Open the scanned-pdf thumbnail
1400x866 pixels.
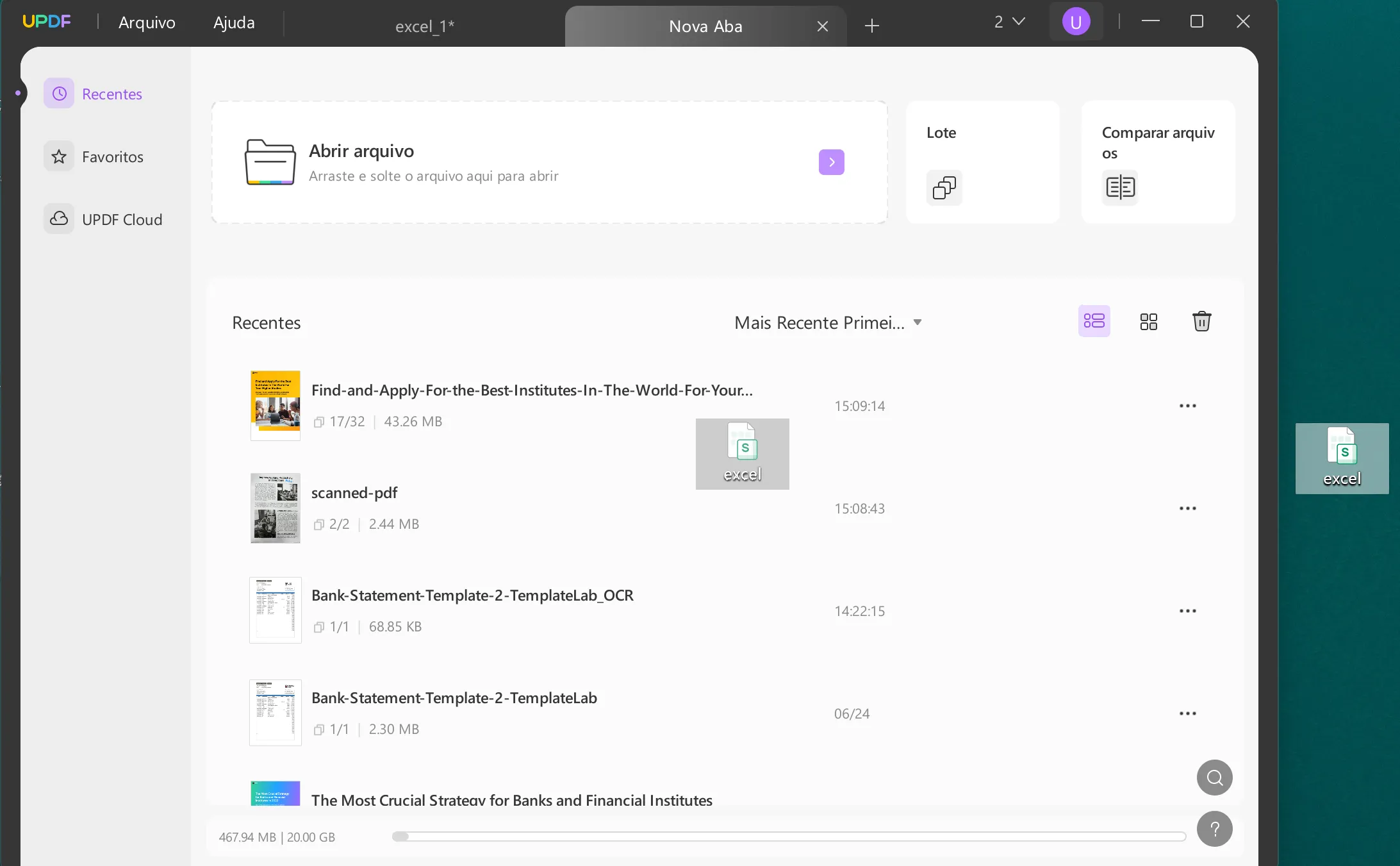(x=275, y=508)
